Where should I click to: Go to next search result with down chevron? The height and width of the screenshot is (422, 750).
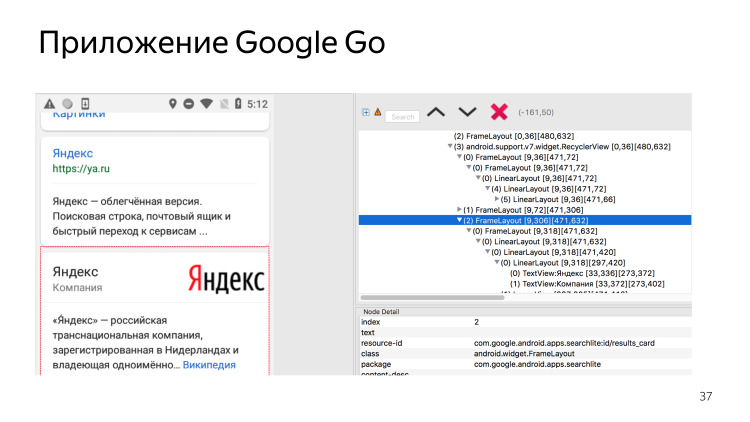467,112
